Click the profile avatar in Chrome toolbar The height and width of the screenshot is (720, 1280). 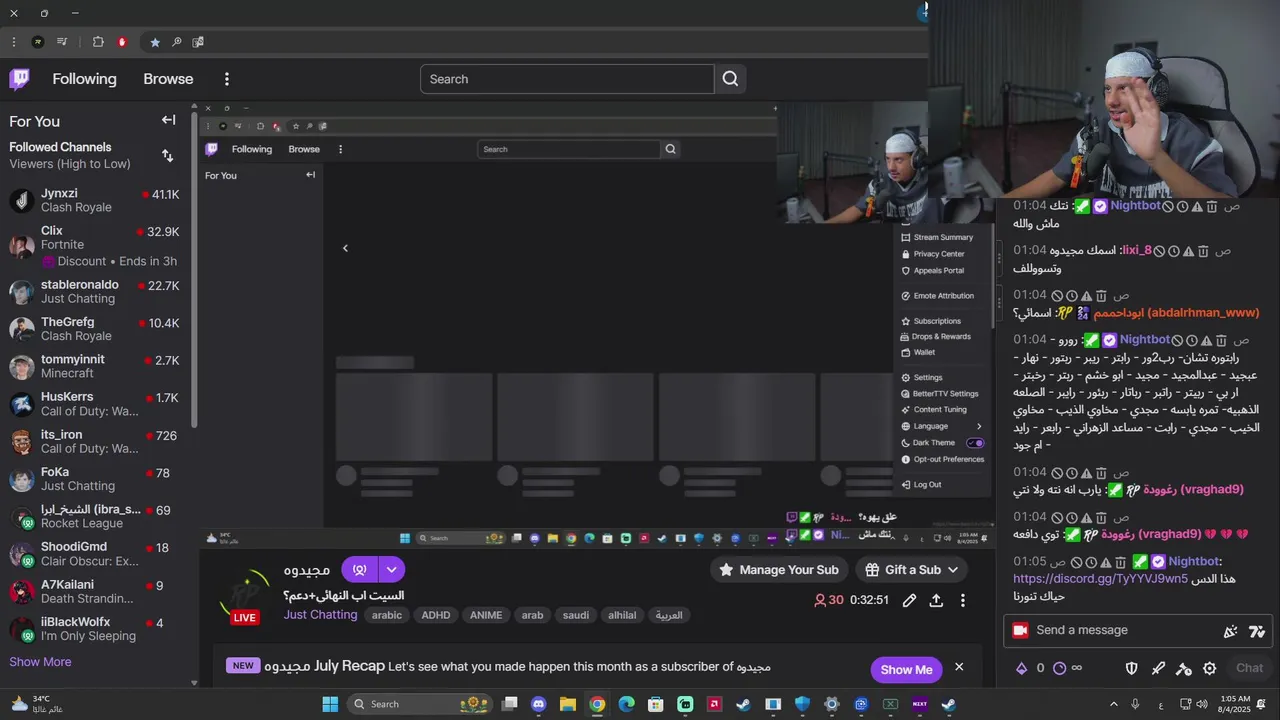[38, 42]
